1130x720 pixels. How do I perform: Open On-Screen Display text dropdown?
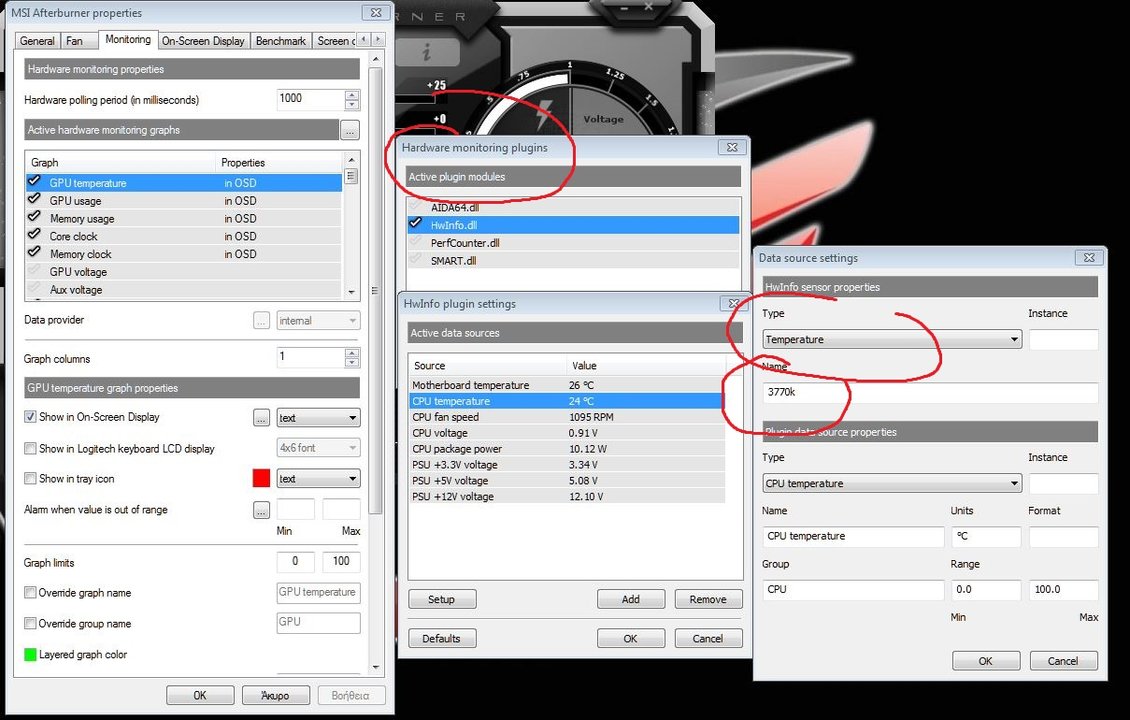click(319, 418)
